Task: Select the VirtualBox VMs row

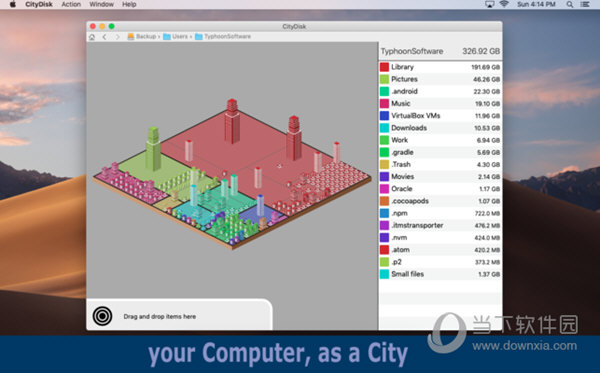Action: (440, 116)
